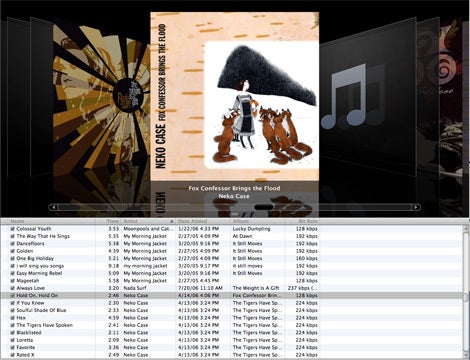Toggle the Always Love checkbox
This screenshot has height=360, width=470.
[x=12, y=288]
